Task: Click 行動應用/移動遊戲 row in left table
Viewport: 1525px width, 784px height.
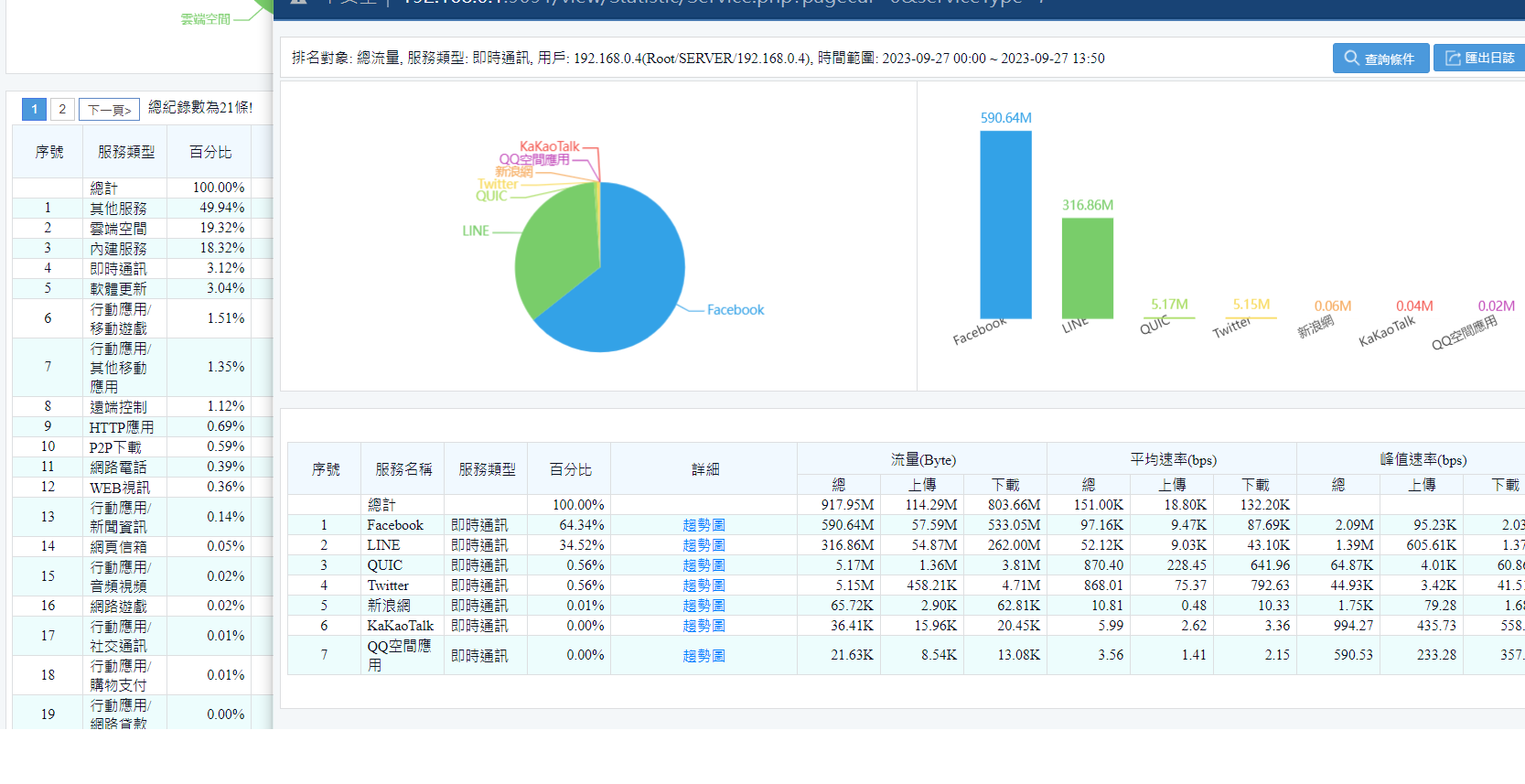Action: [x=143, y=318]
